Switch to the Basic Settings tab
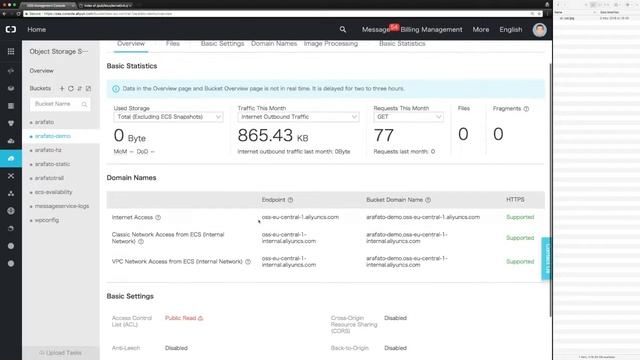Image resolution: width=640 pixels, height=360 pixels. tap(222, 44)
